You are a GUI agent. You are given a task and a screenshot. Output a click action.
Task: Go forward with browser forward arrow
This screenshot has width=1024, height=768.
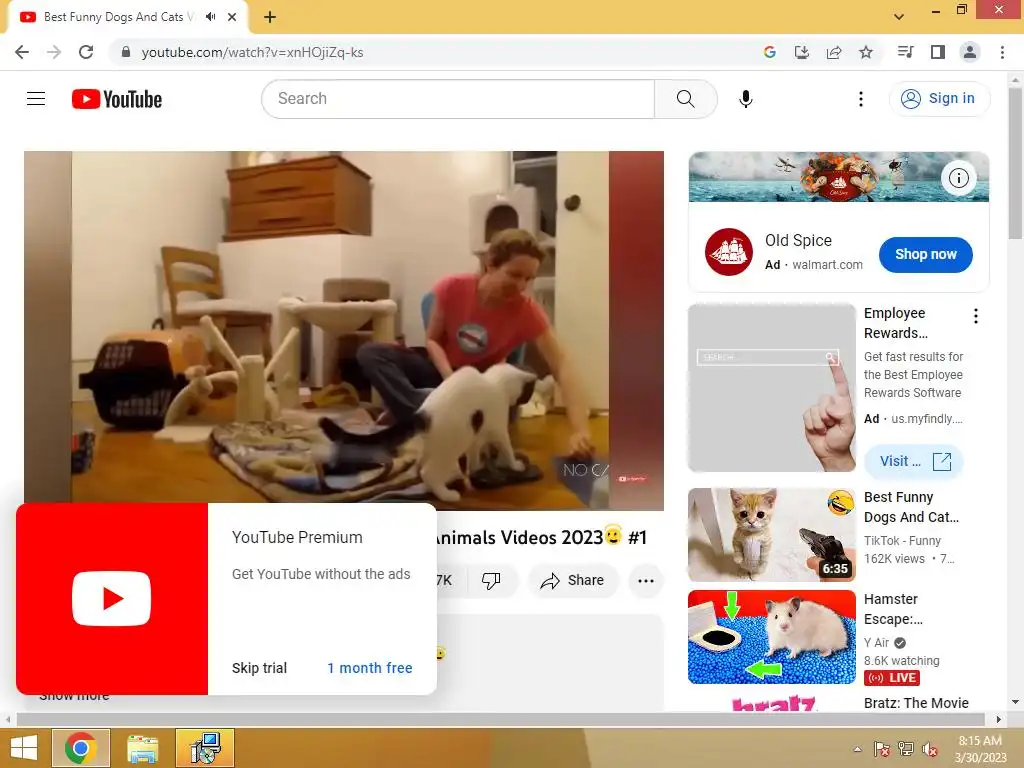[54, 52]
